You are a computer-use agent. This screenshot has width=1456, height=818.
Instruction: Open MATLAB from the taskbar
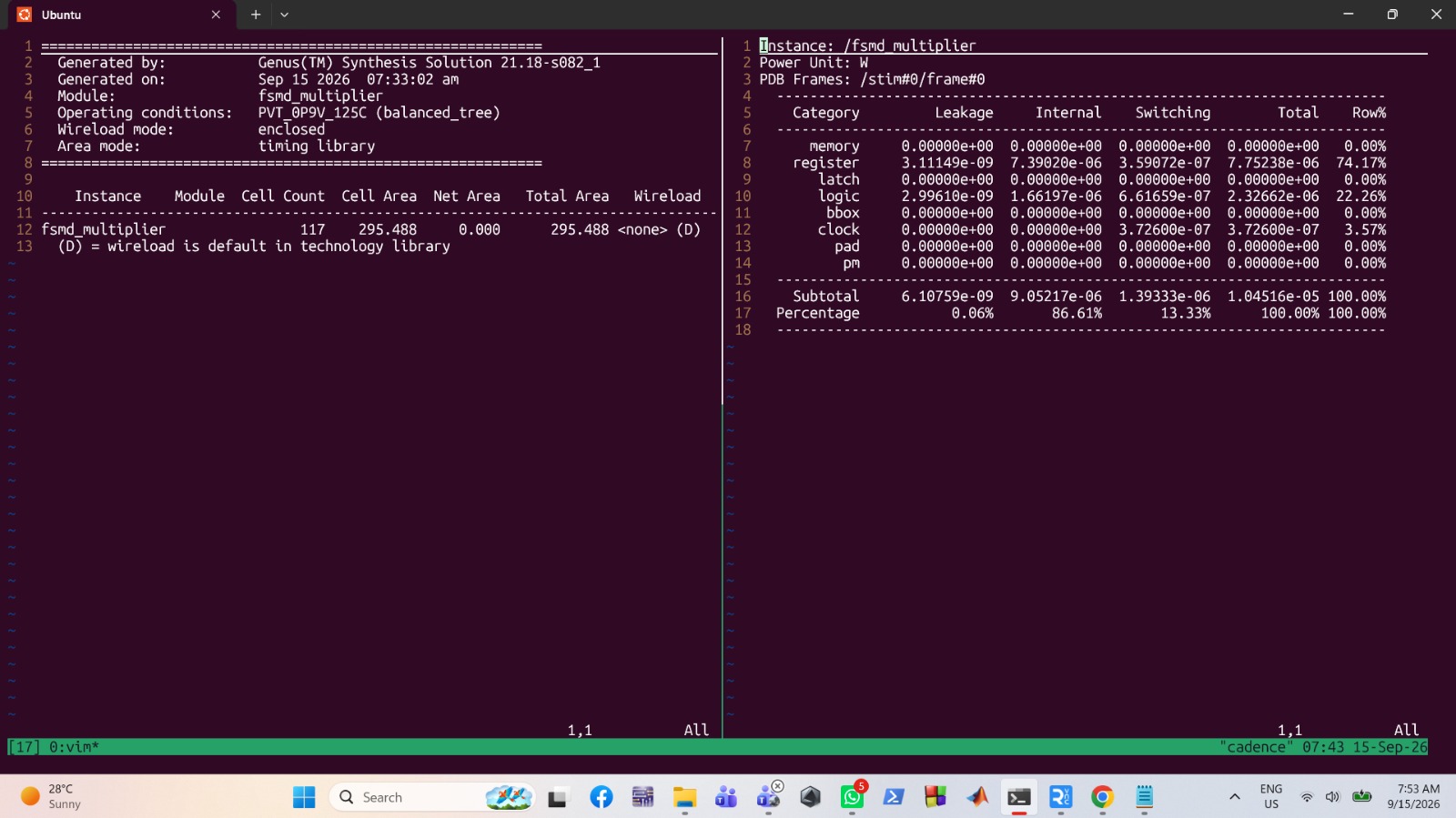977,797
